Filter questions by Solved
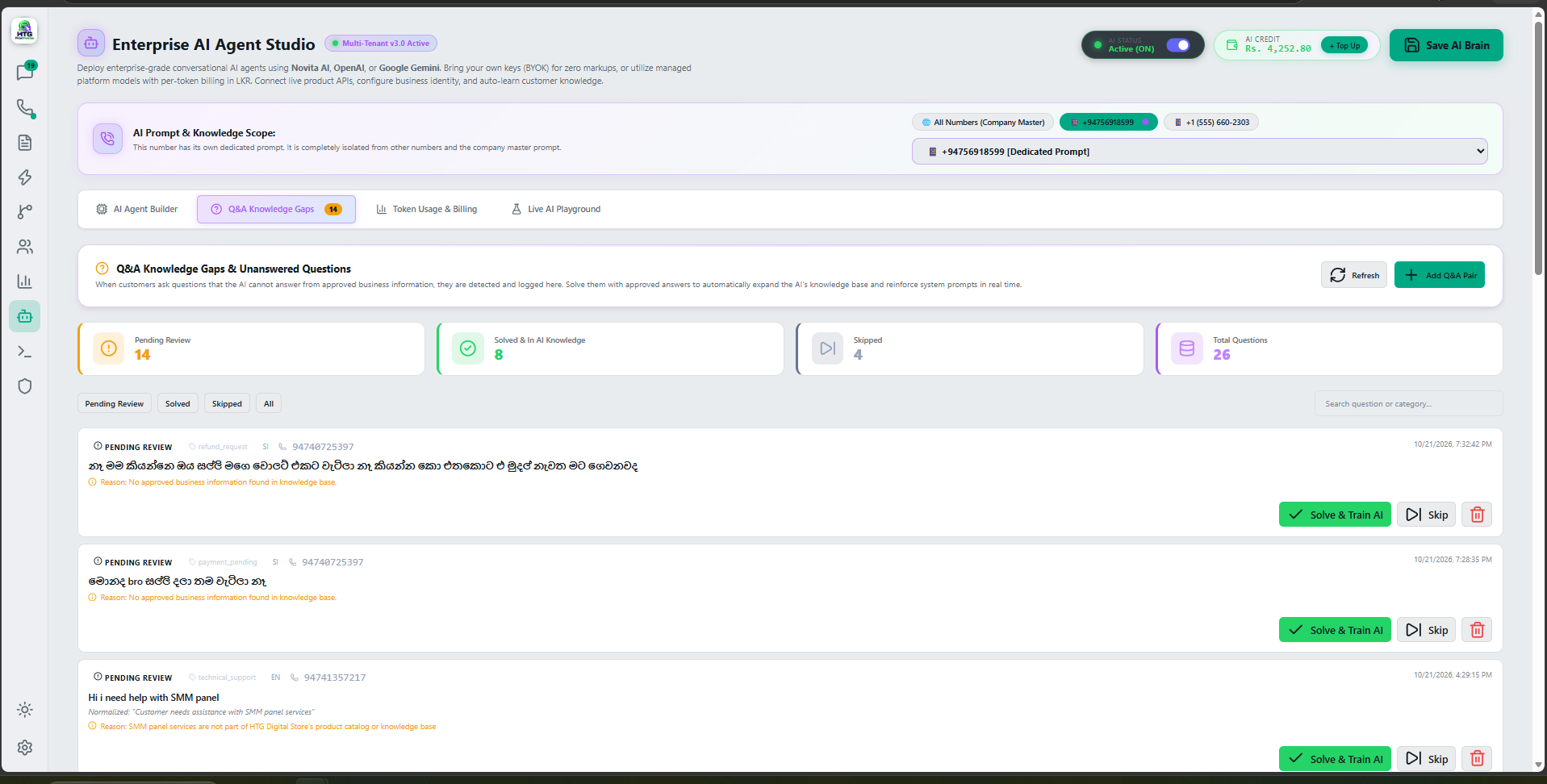Viewport: 1547px width, 784px height. 178,404
